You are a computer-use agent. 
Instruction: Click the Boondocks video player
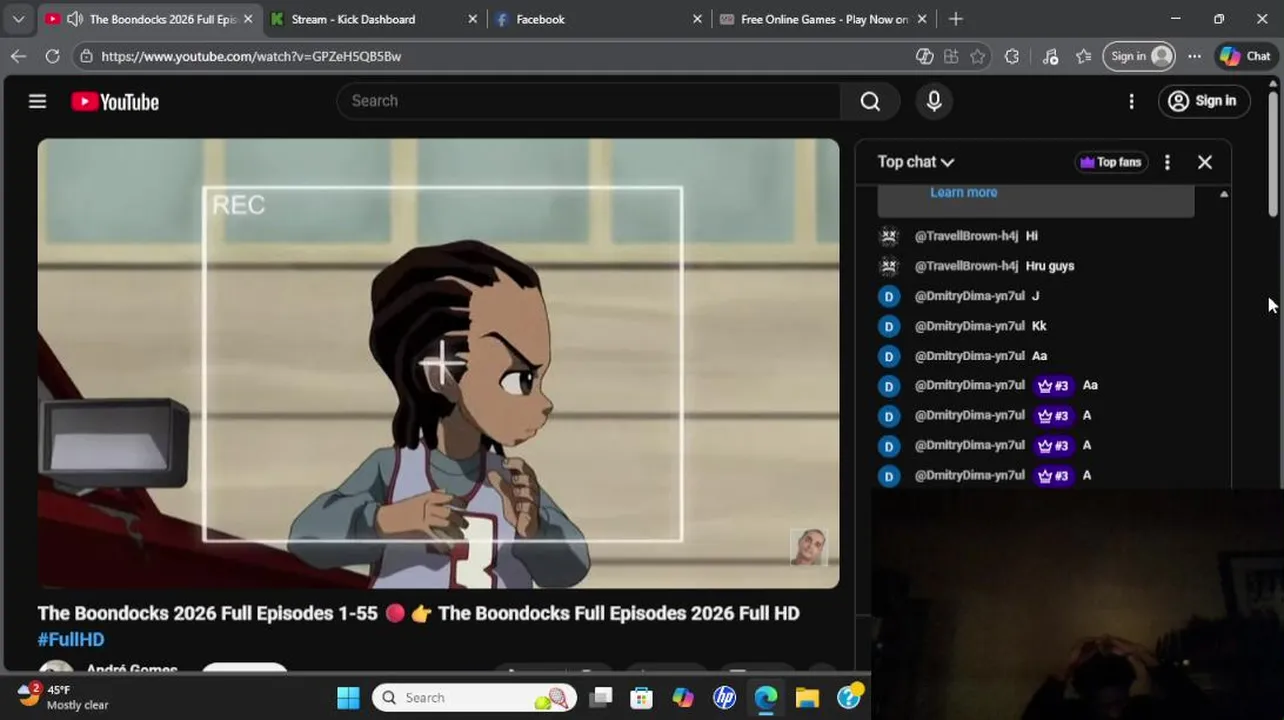tap(438, 363)
